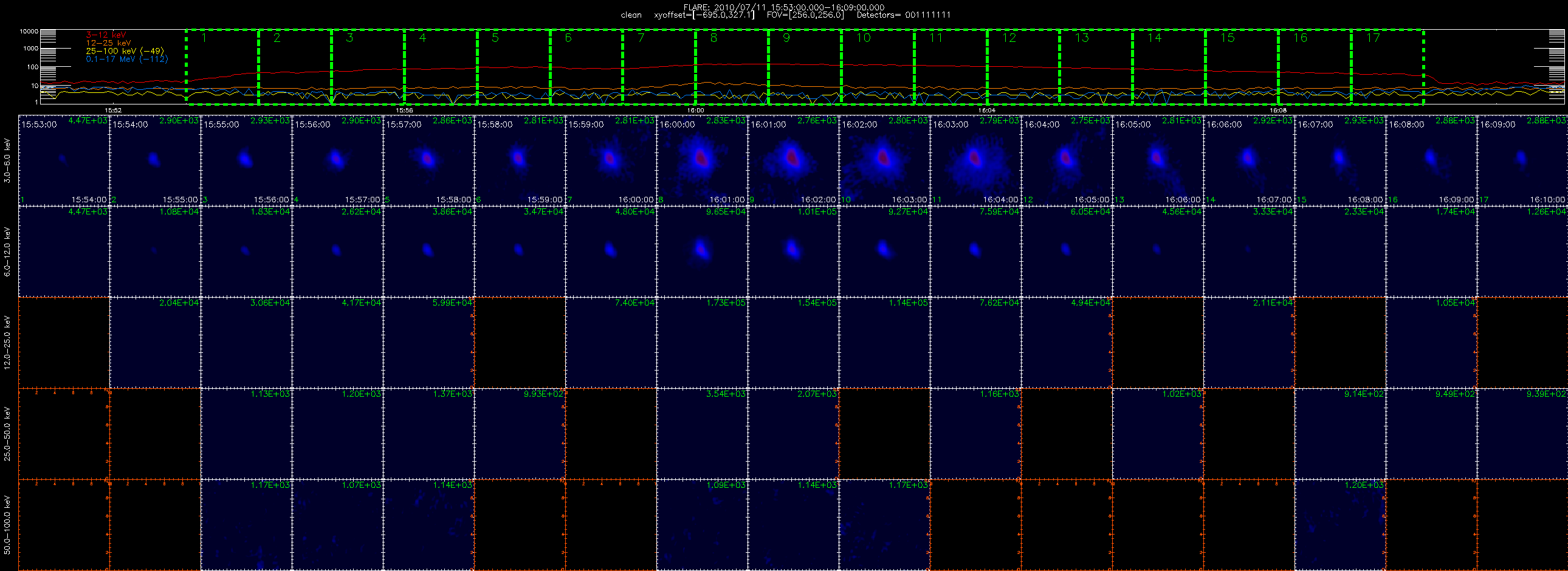
Task: Click the 16:00 time axis label
Action: pos(696,110)
